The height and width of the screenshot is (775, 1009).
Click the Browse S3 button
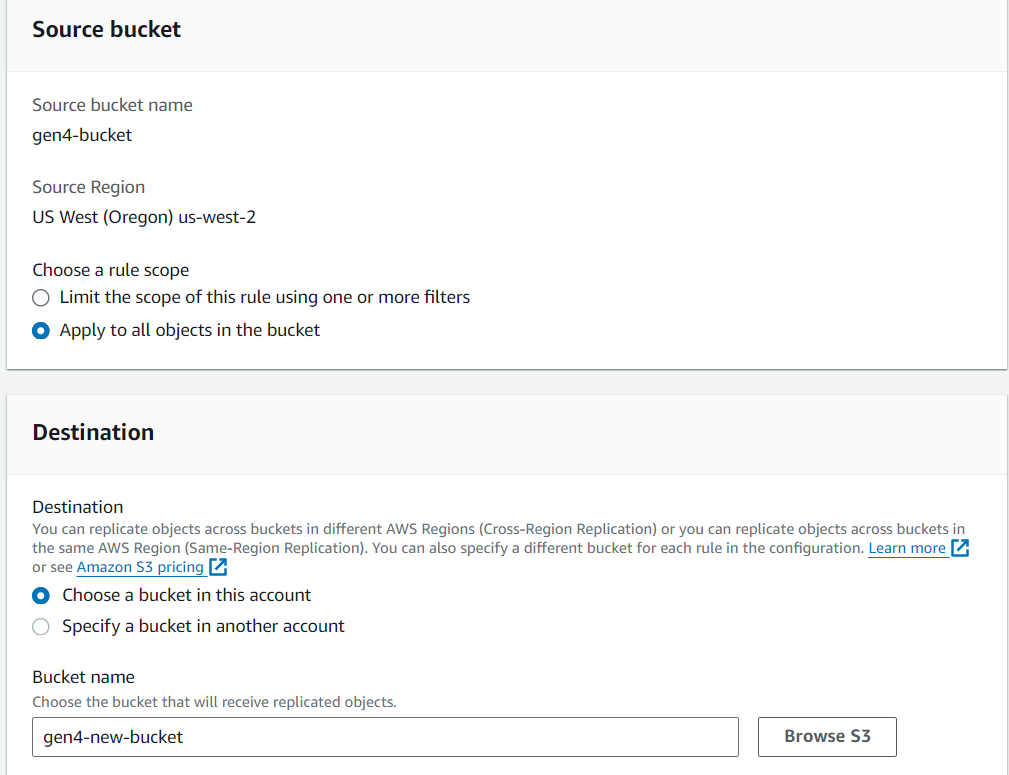click(x=827, y=736)
